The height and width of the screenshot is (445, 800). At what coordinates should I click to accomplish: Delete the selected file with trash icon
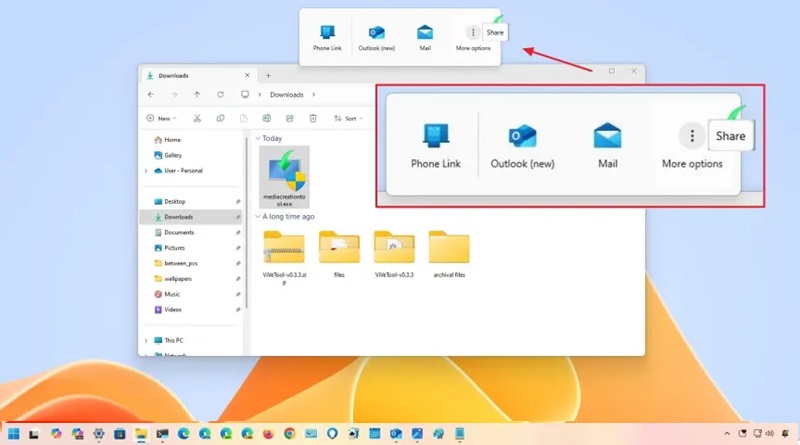(313, 118)
